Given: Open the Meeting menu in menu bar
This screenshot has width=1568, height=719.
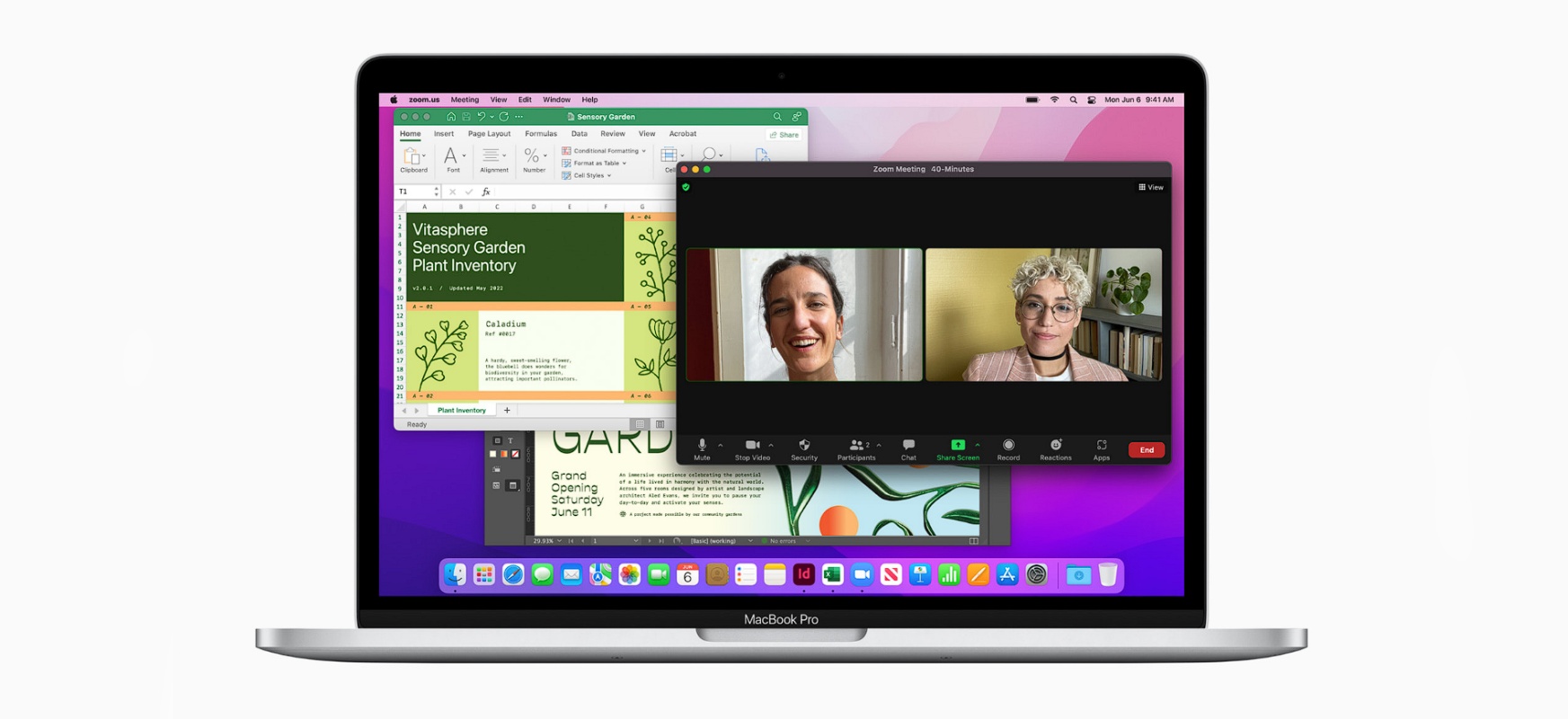Looking at the screenshot, I should click(465, 100).
